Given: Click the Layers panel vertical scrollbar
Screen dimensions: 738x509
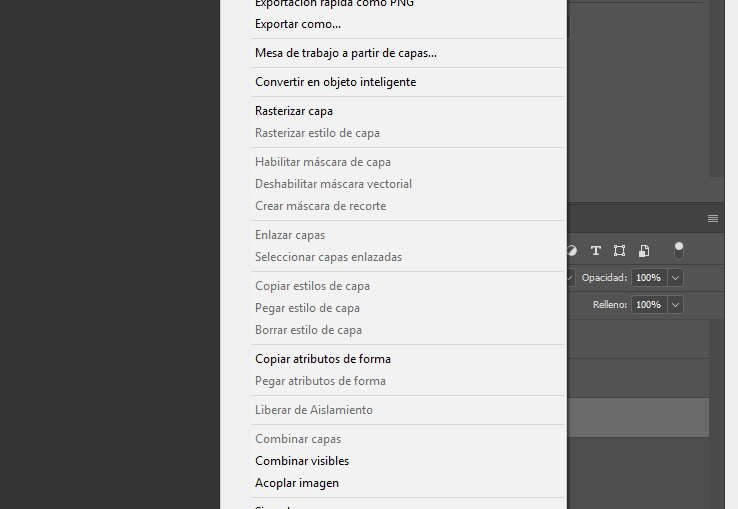Looking at the screenshot, I should (x=716, y=400).
